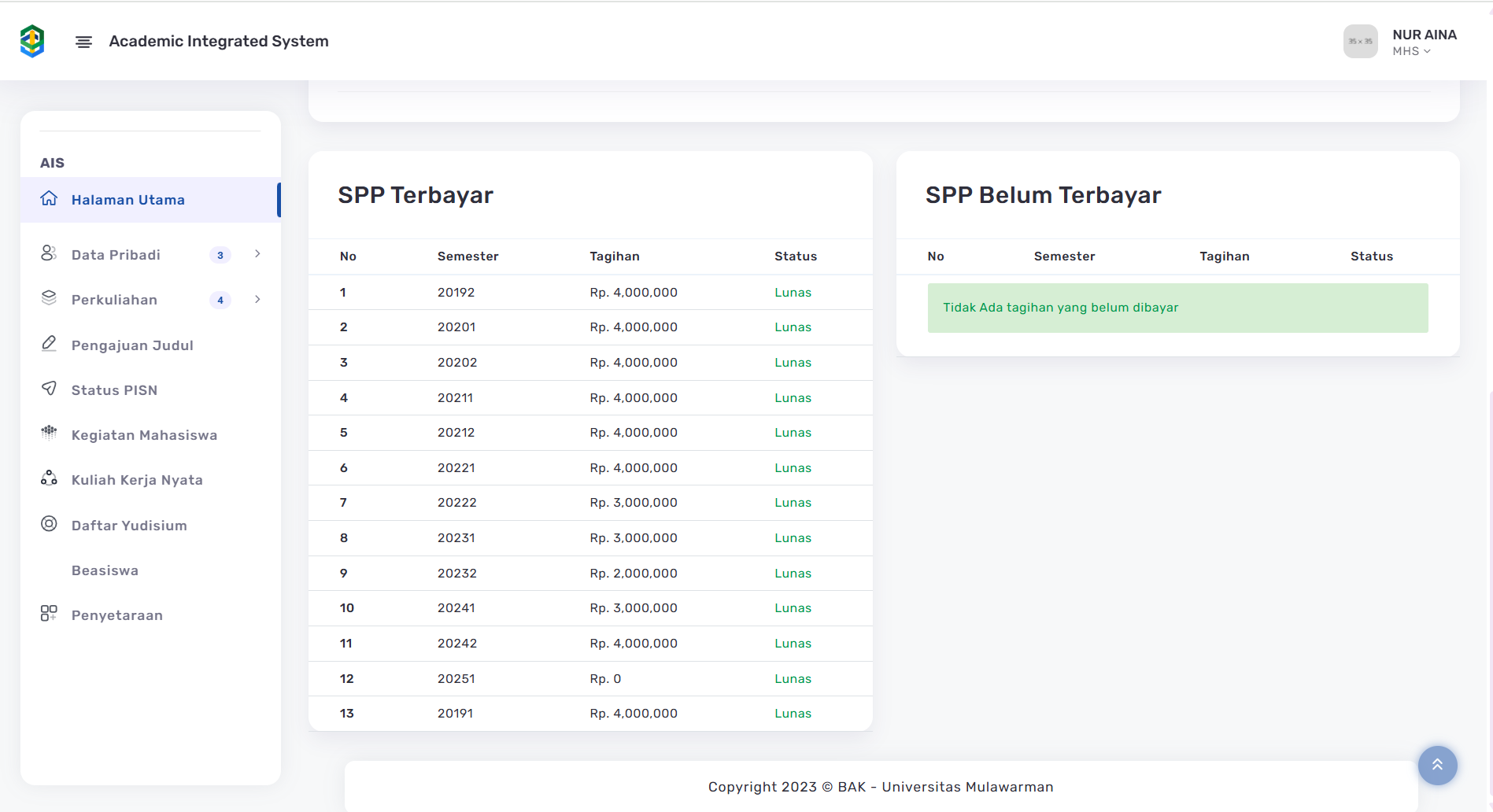1493x812 pixels.
Task: Click the Perkuliahan badge showing 4
Action: click(220, 300)
